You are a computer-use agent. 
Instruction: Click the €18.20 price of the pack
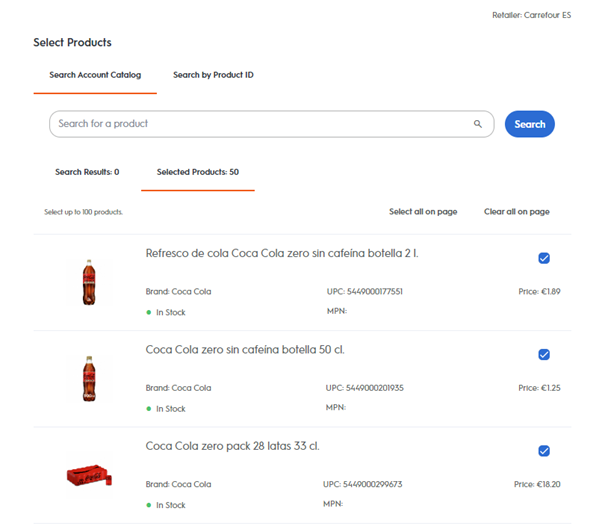pos(537,484)
